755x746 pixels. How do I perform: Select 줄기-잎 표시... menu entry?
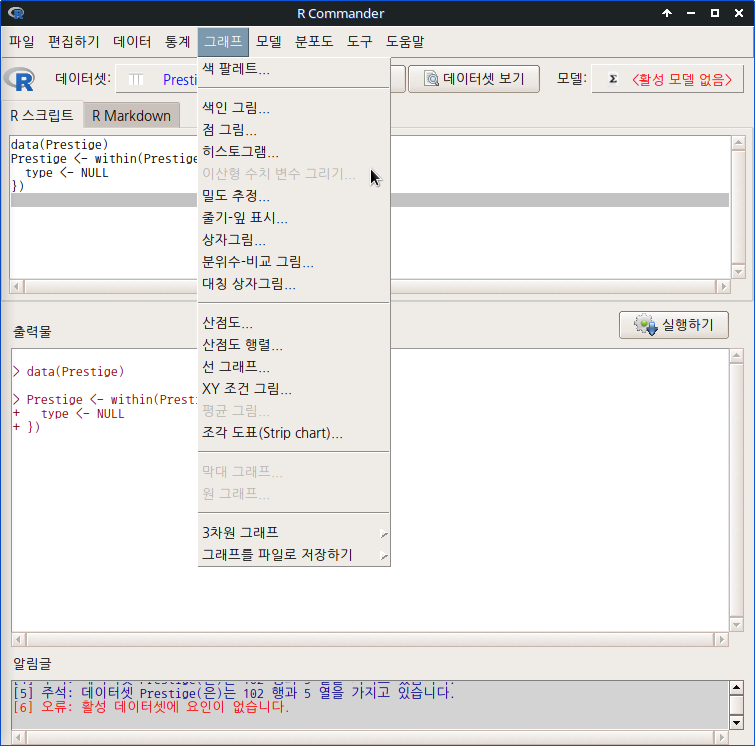click(294, 218)
